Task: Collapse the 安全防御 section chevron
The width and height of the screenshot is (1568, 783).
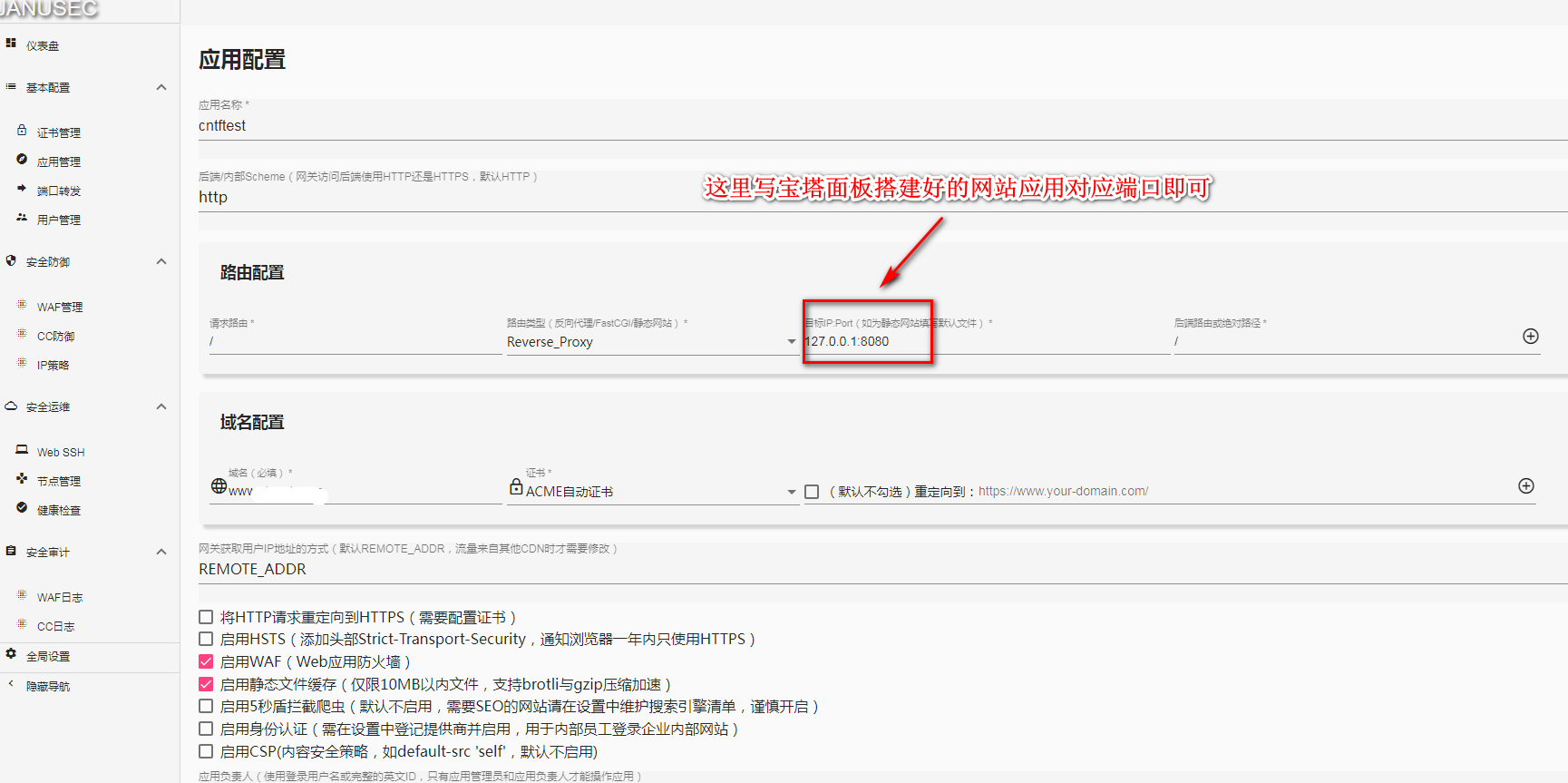Action: pos(161,261)
